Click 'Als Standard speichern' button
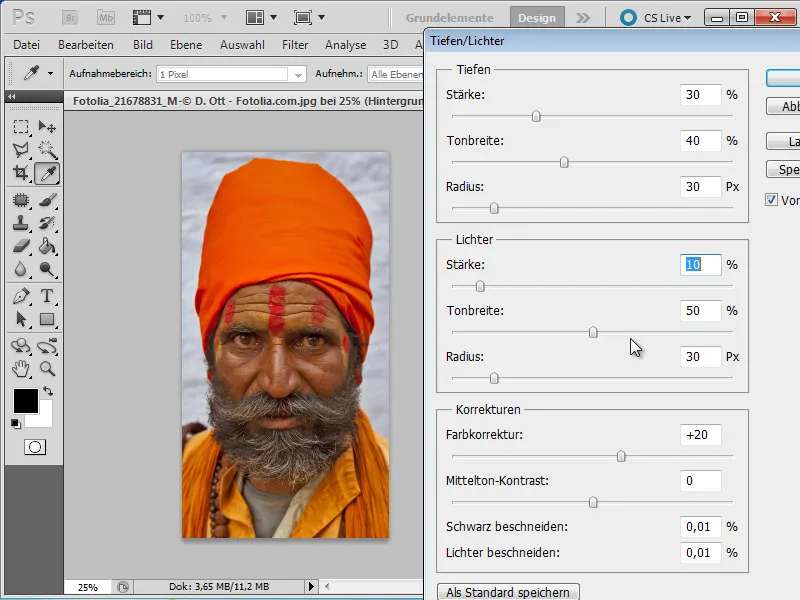The height and width of the screenshot is (600, 800). coord(508,592)
